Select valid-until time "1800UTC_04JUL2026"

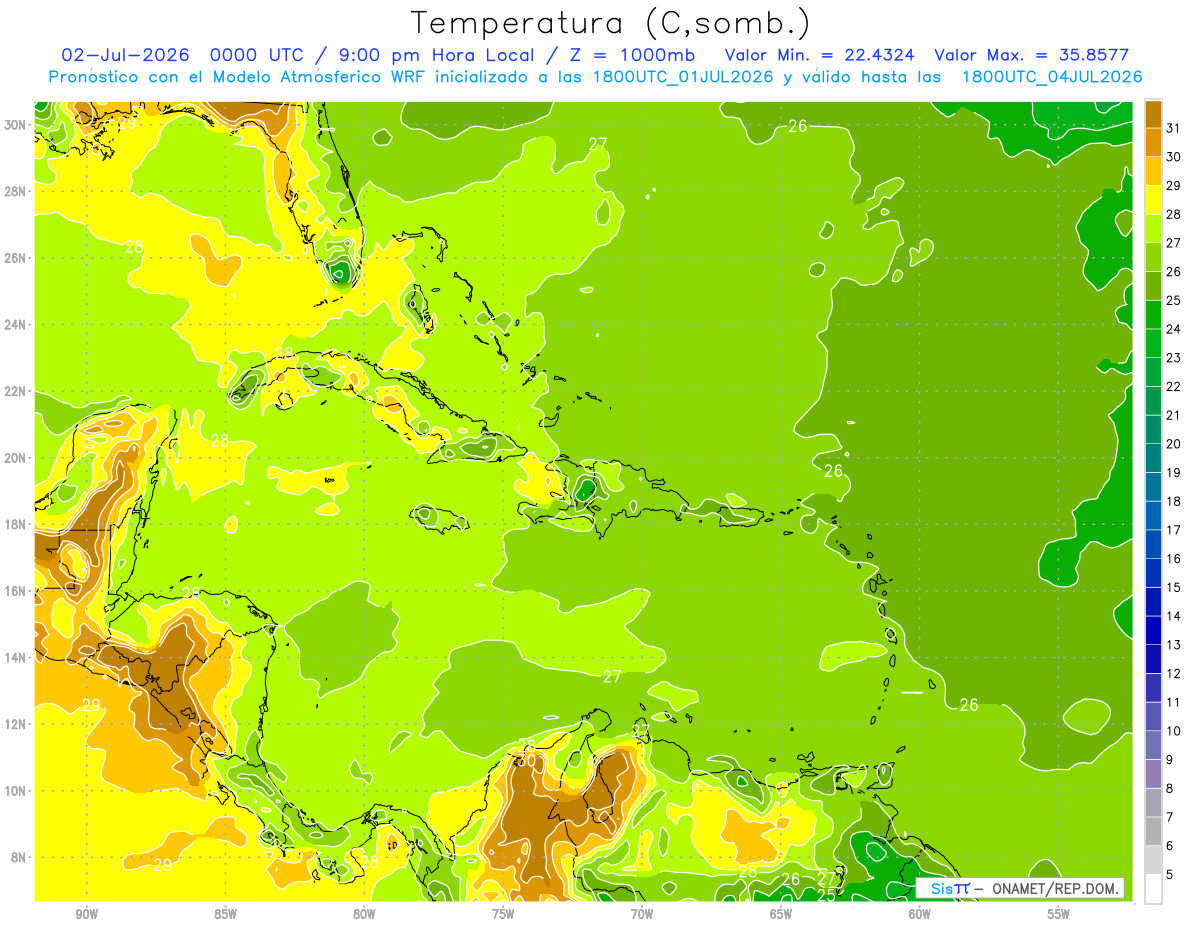click(x=1051, y=77)
